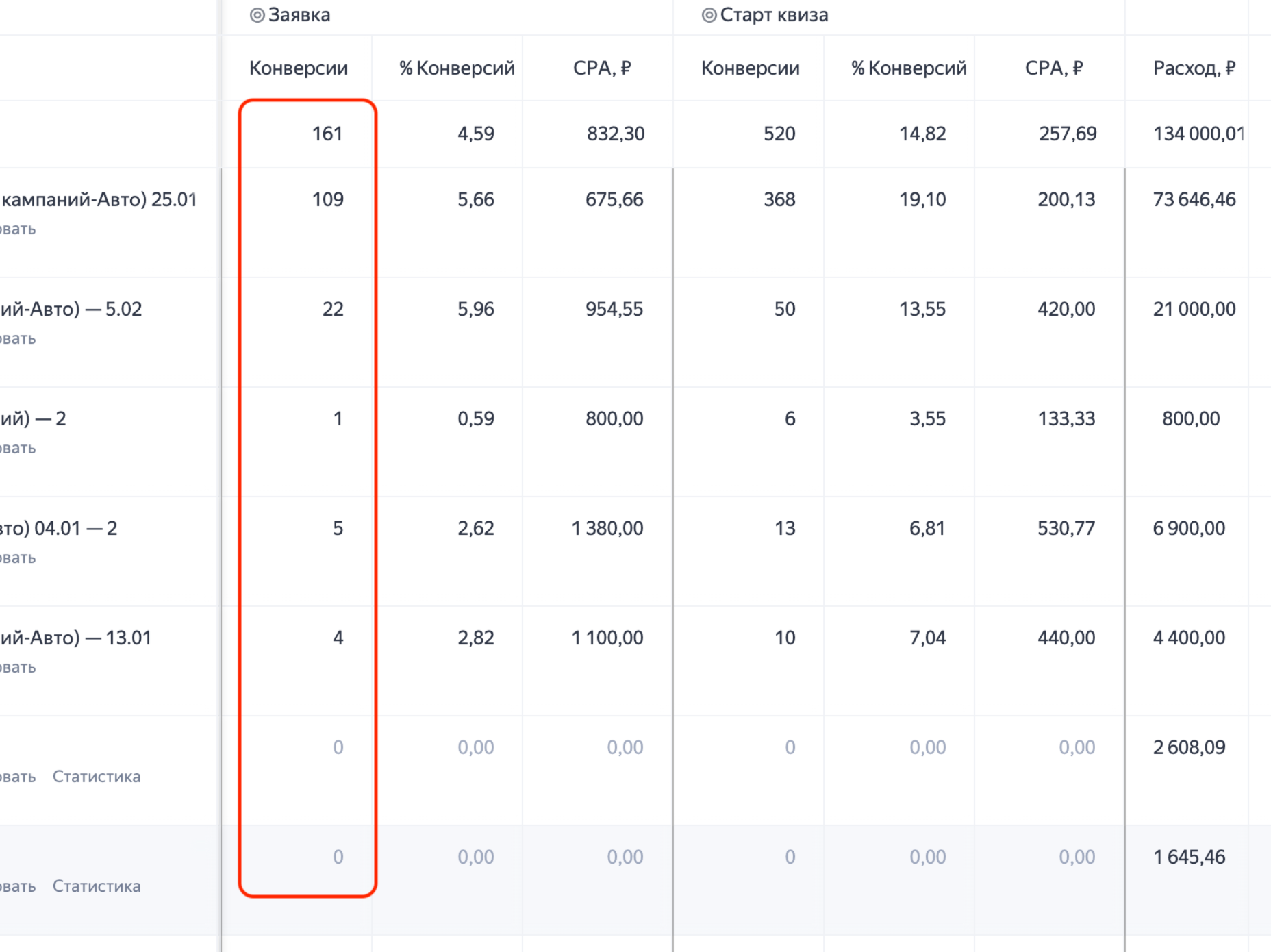Click the Расход, ₽ column header
This screenshot has width=1271, height=952.
coord(1194,68)
